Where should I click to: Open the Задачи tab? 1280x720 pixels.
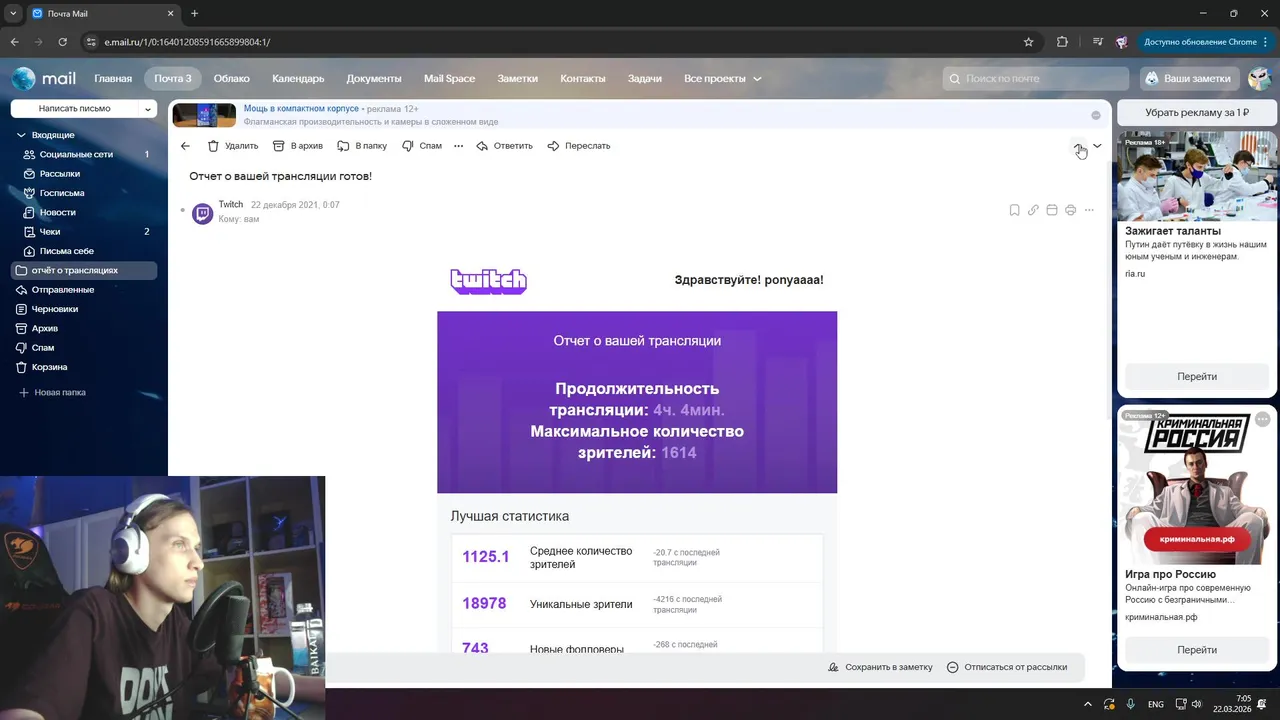(645, 79)
